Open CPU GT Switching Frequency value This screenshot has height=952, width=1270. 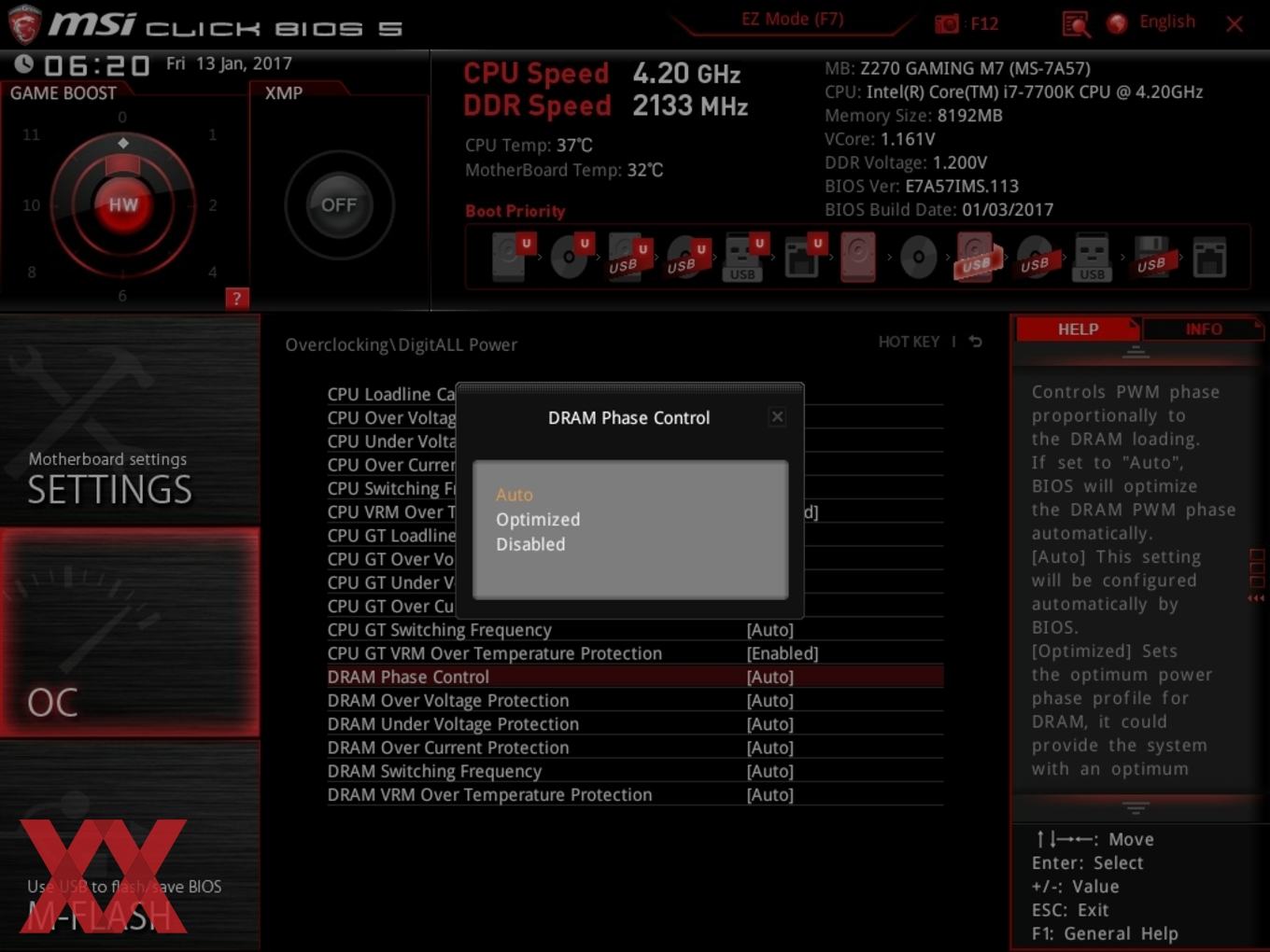click(x=769, y=630)
